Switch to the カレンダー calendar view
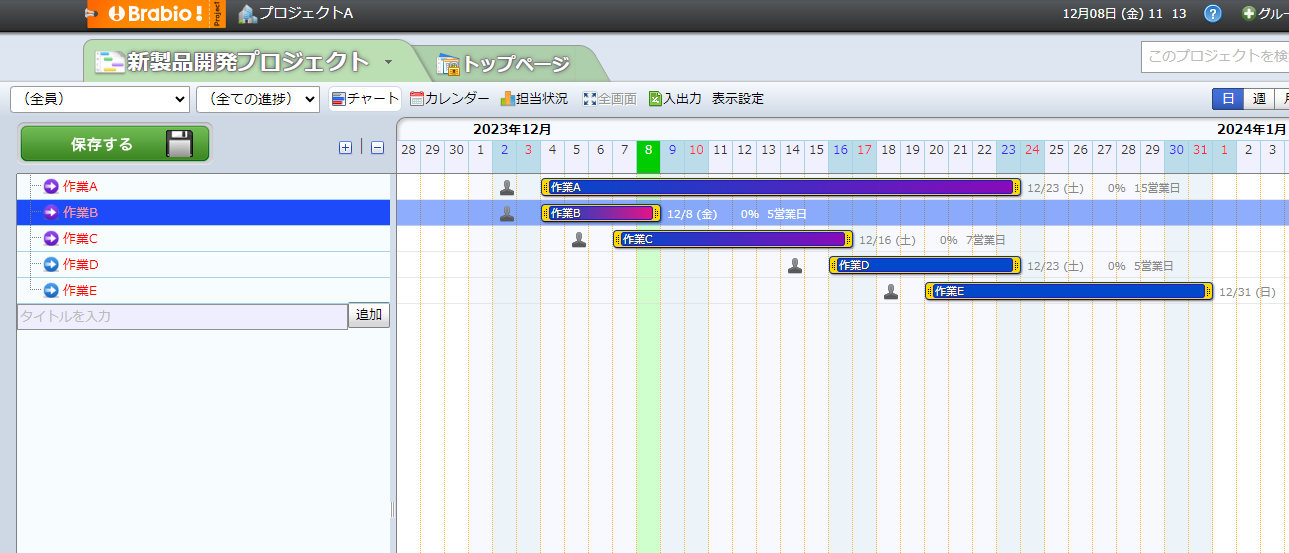Viewport: 1289px width, 553px height. [449, 99]
